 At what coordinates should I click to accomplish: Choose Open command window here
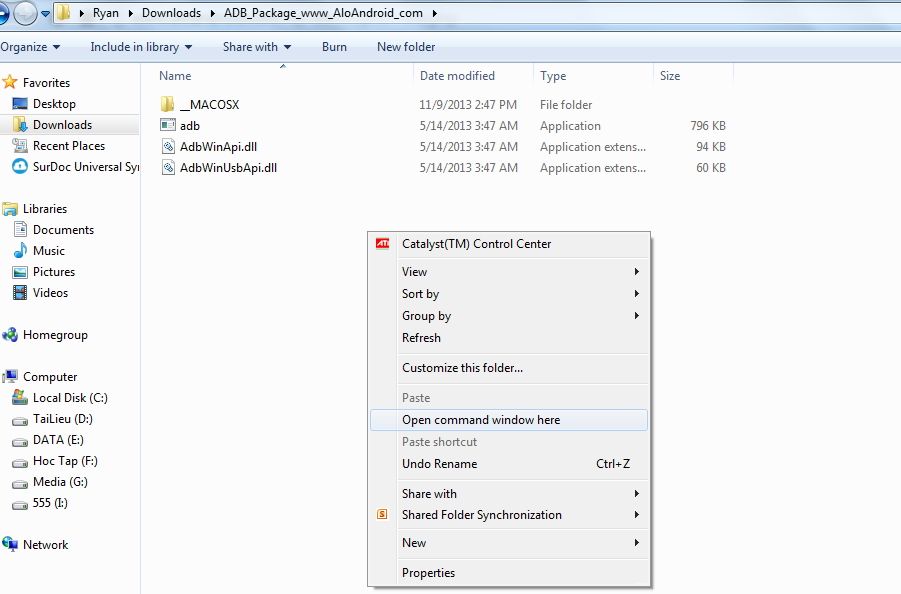[481, 420]
